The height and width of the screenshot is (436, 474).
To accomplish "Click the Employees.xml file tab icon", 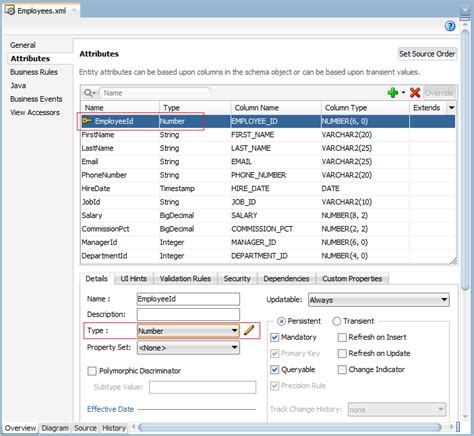I will (9, 10).
